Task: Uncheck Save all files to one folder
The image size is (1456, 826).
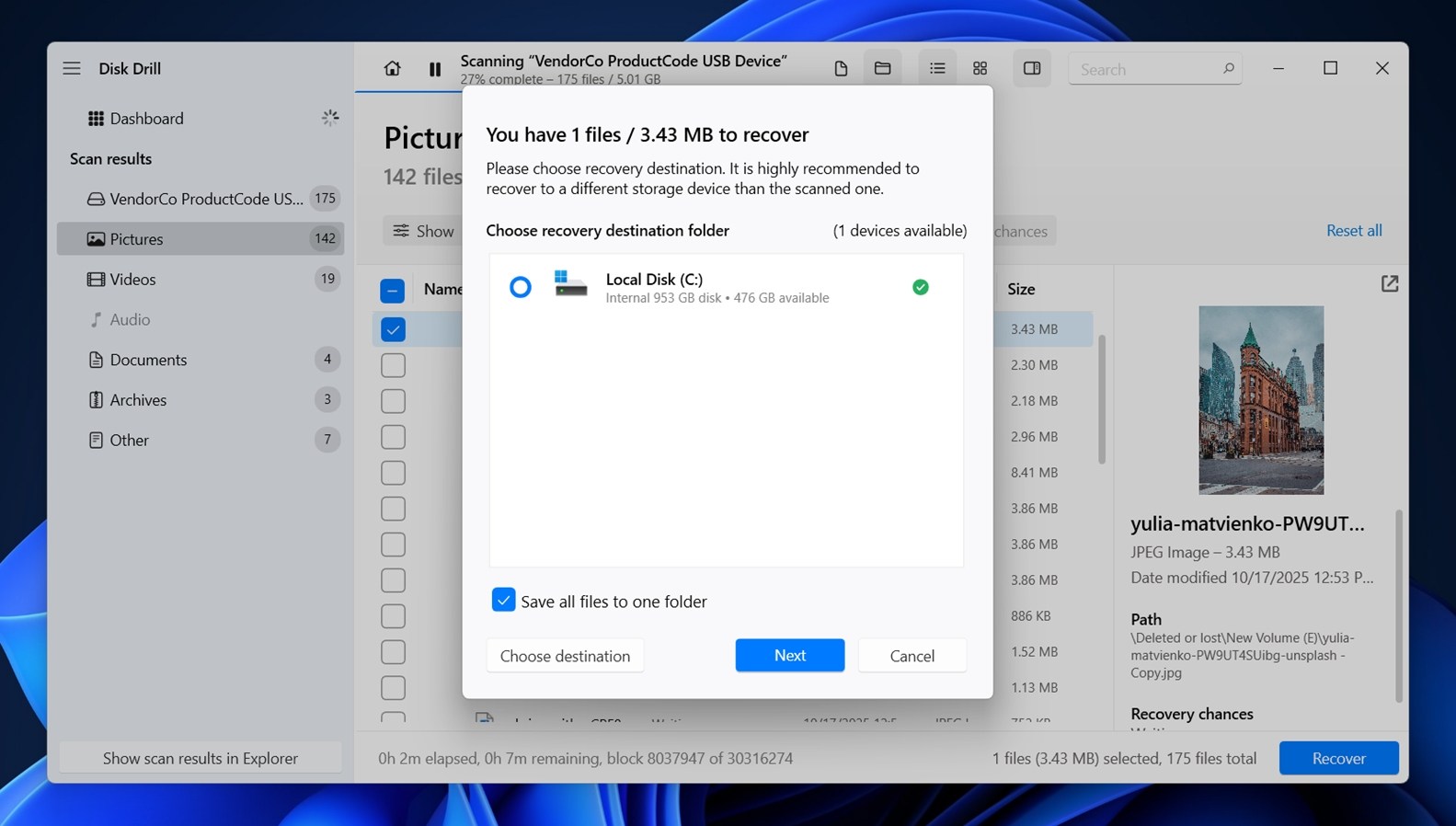Action: click(x=503, y=601)
